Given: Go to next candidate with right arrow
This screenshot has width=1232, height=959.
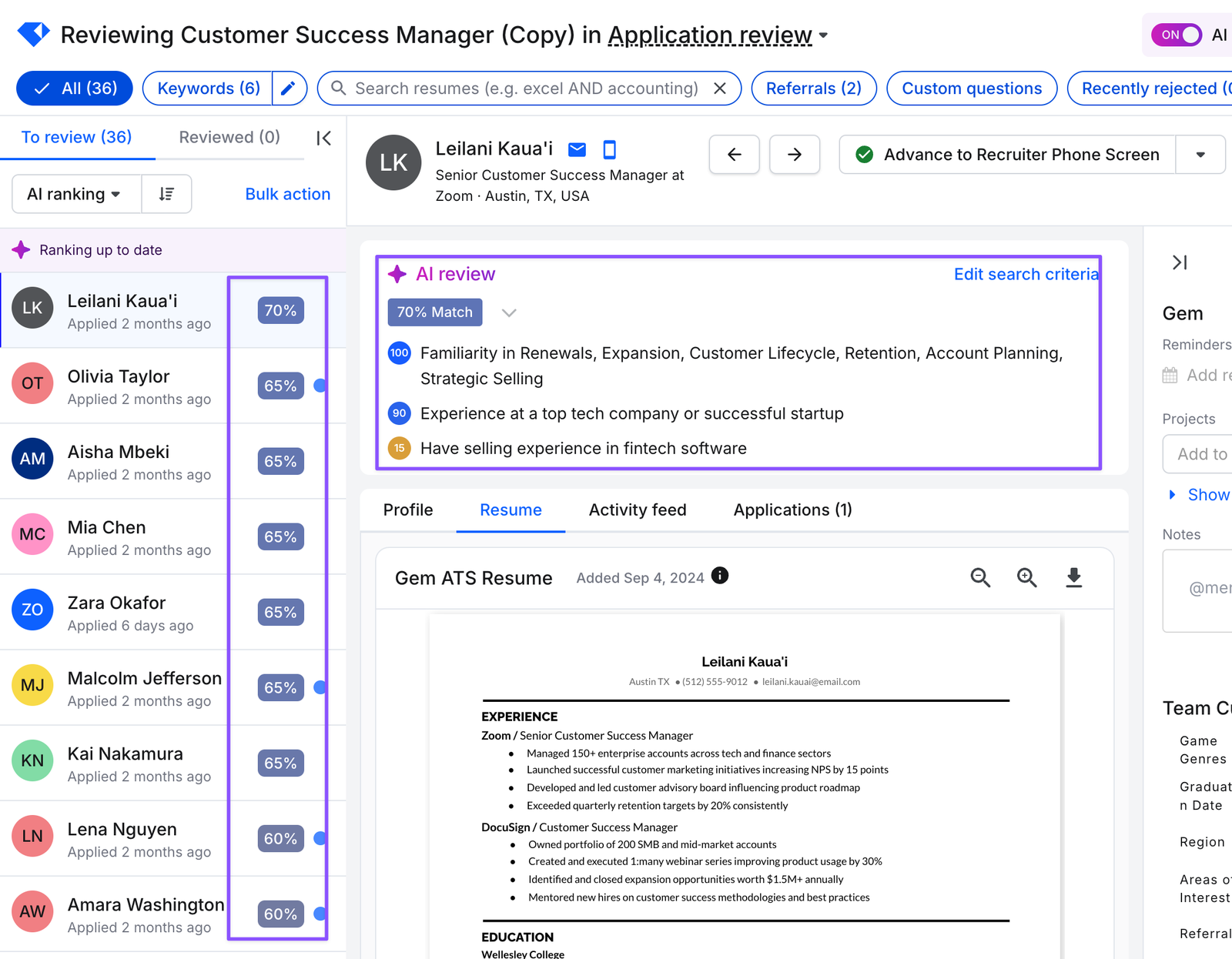Looking at the screenshot, I should click(x=795, y=155).
